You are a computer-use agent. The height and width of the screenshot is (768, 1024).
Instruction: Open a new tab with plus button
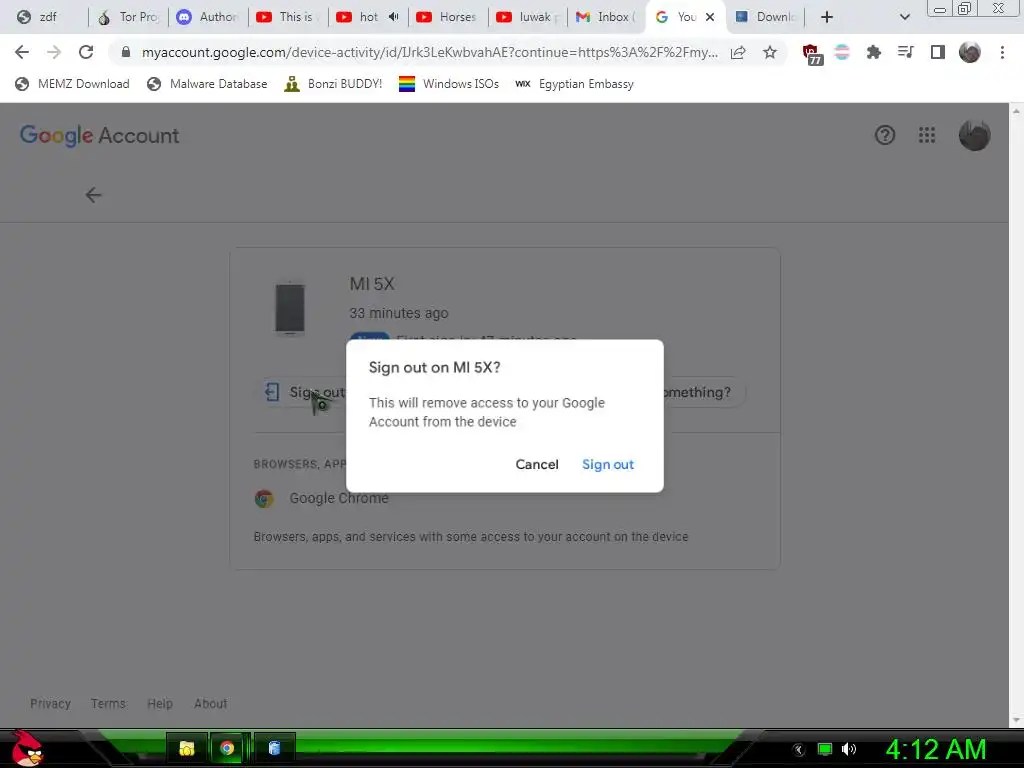point(827,17)
